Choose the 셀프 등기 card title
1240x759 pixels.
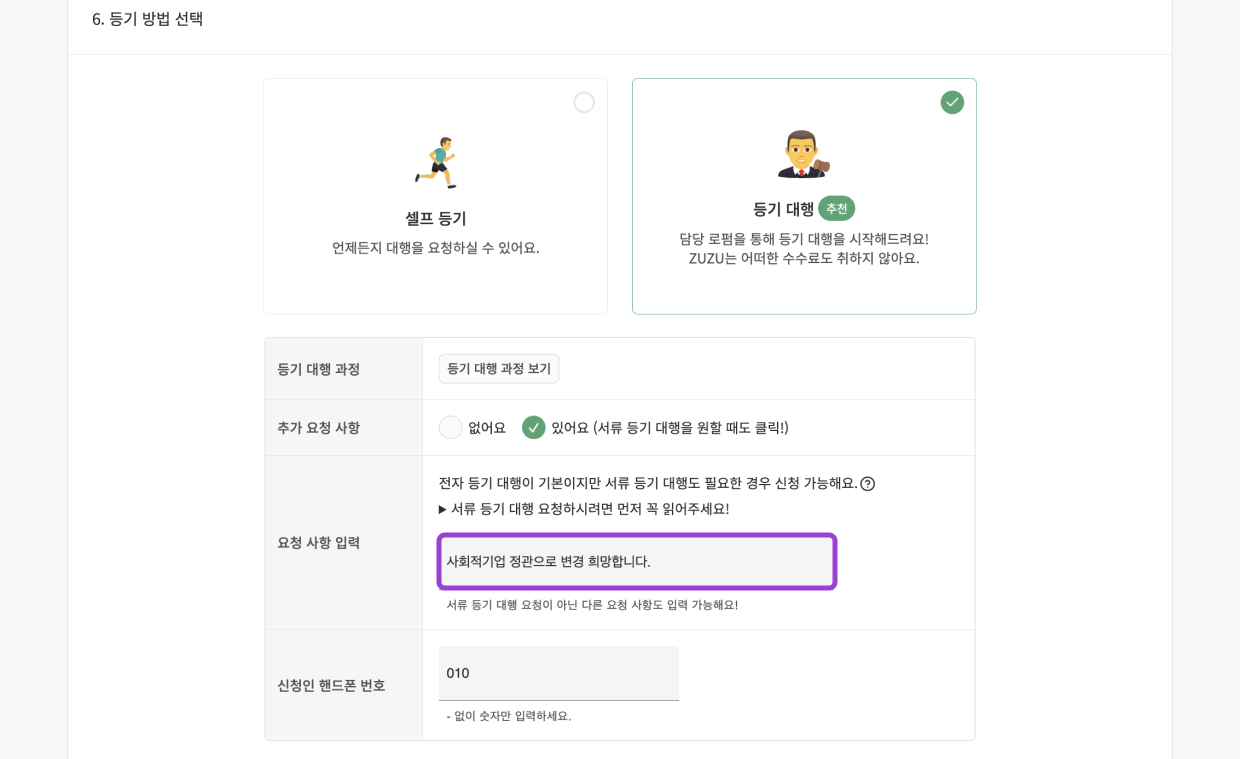(x=436, y=218)
